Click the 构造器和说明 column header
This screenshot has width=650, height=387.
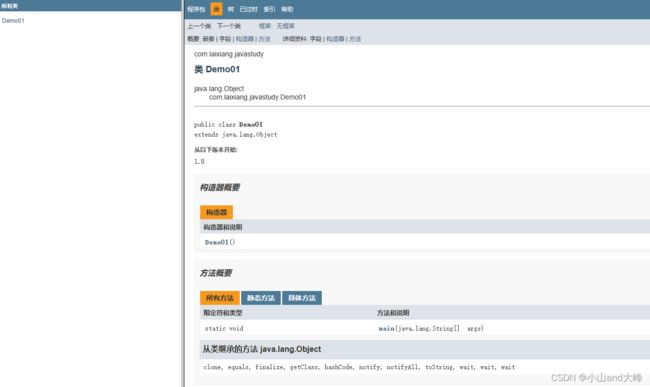click(x=223, y=227)
